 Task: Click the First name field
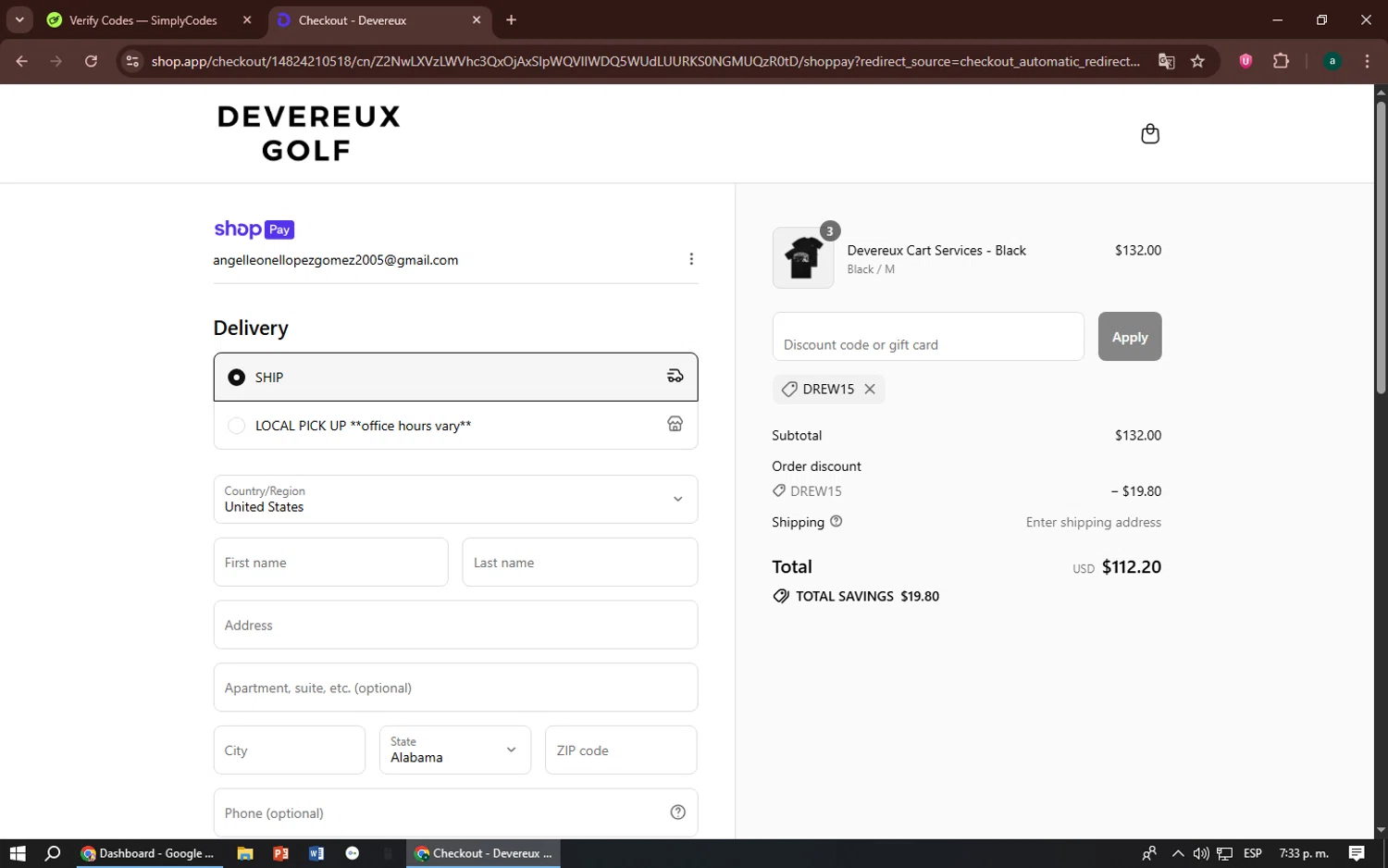330,562
